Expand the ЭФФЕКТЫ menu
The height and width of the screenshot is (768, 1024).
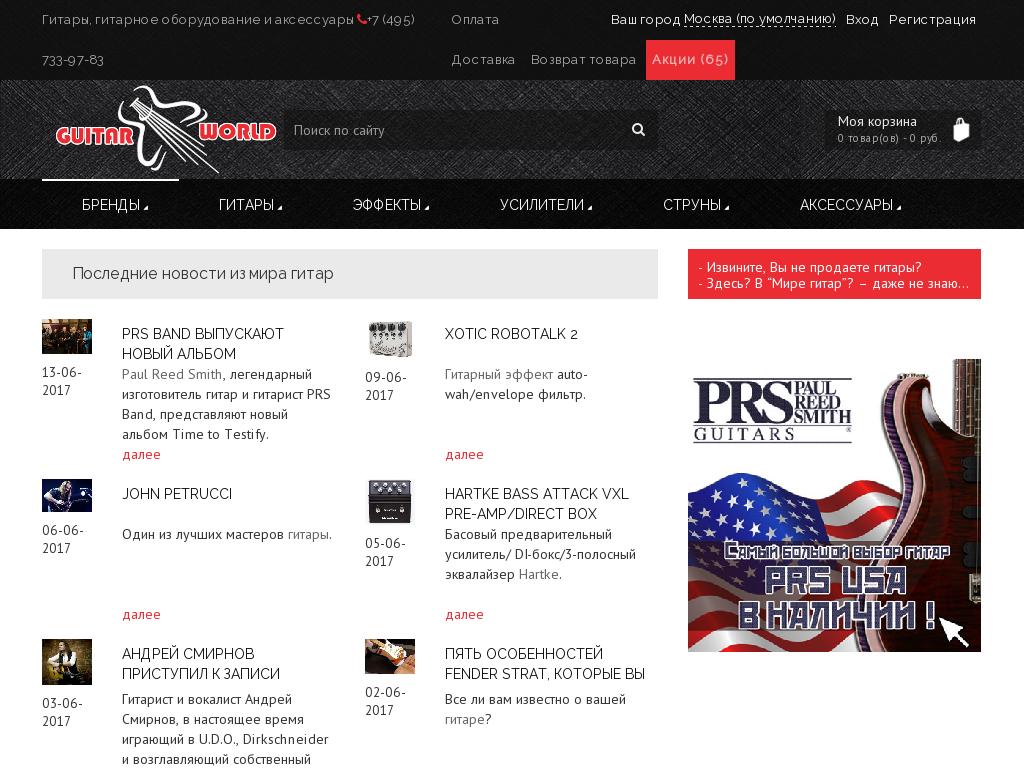tap(391, 205)
